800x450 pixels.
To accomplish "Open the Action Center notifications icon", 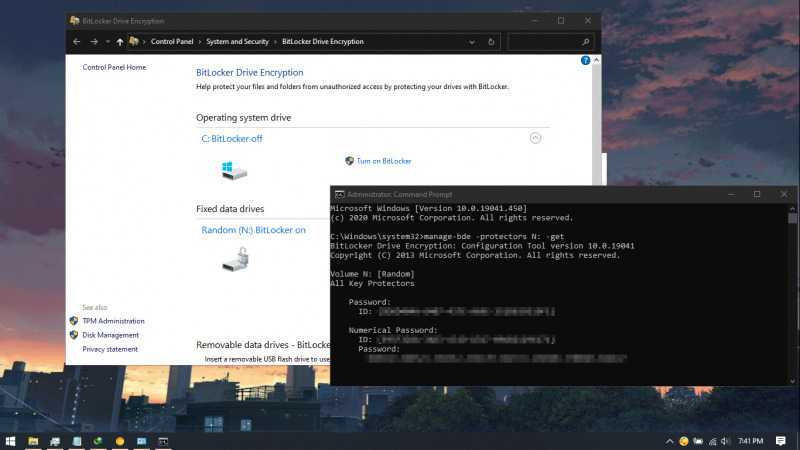I will [x=781, y=441].
